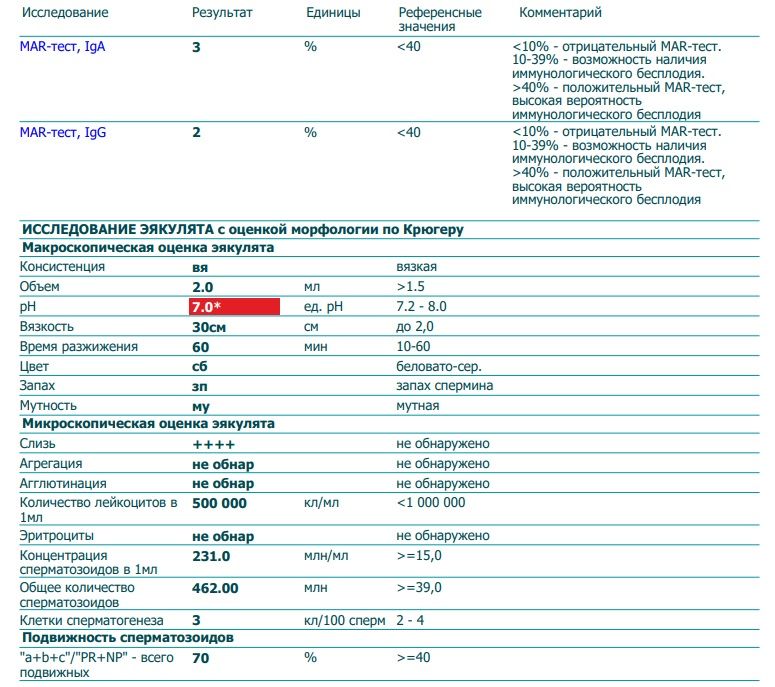Select the Референсные значения column header

point(439,19)
